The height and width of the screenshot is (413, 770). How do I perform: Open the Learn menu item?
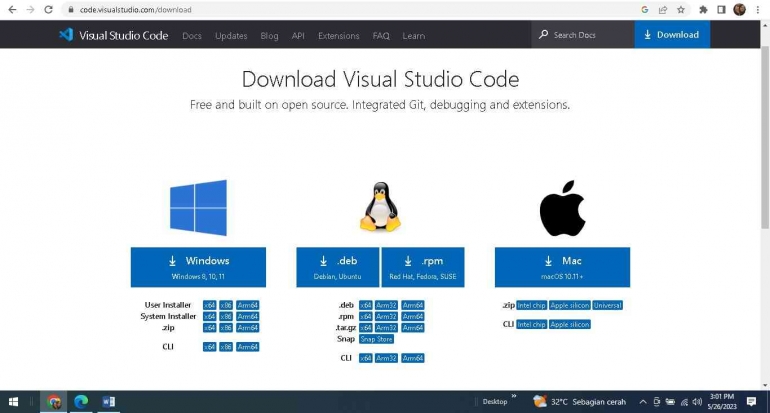point(413,36)
